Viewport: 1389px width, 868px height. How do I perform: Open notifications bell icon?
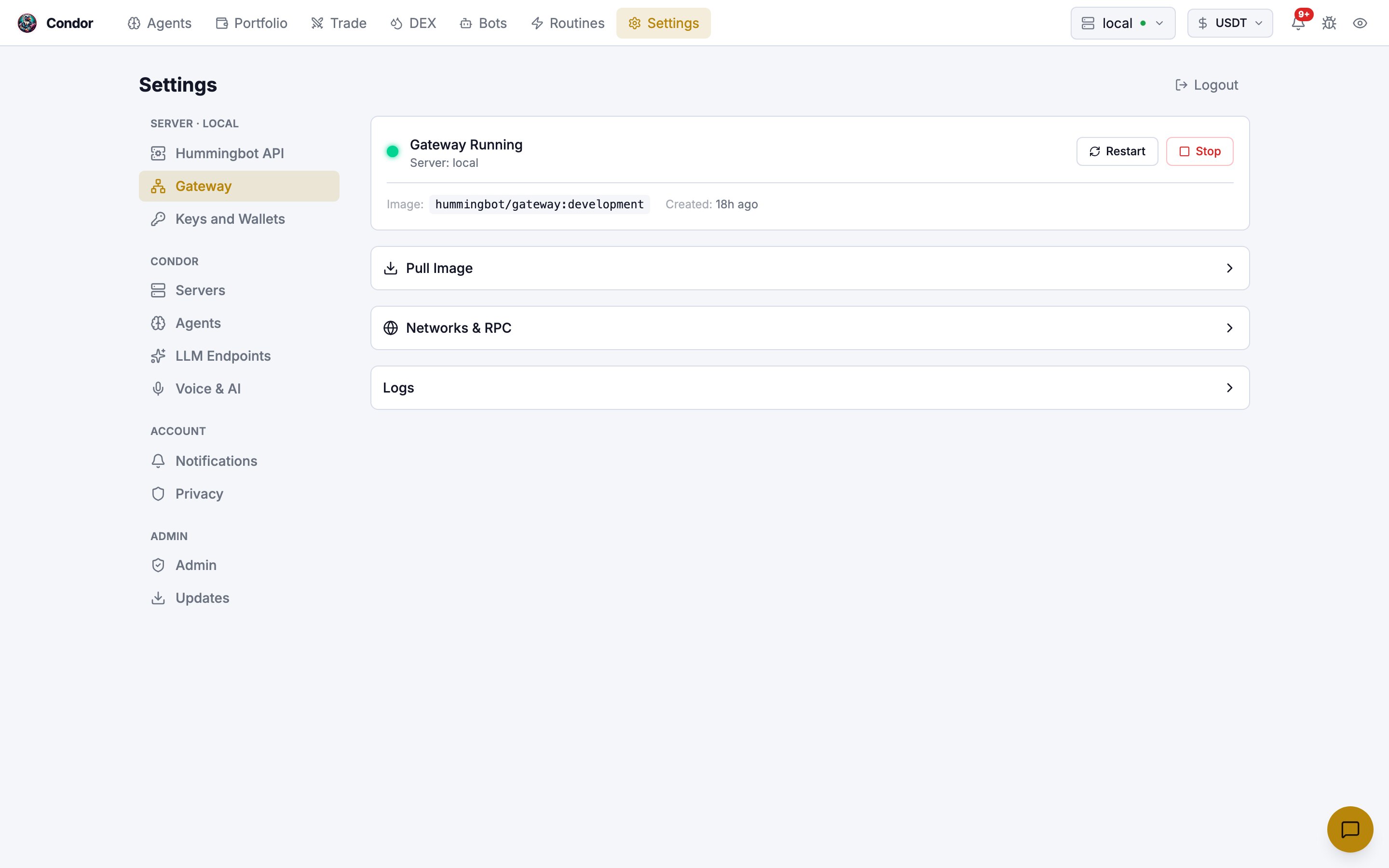[1298, 23]
